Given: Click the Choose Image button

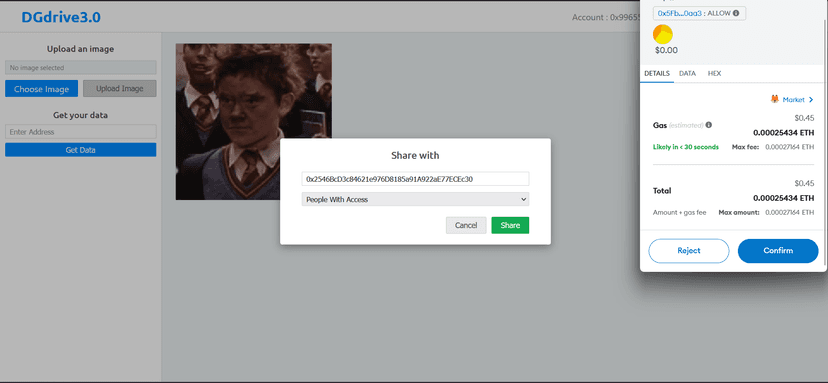Looking at the screenshot, I should 41,89.
